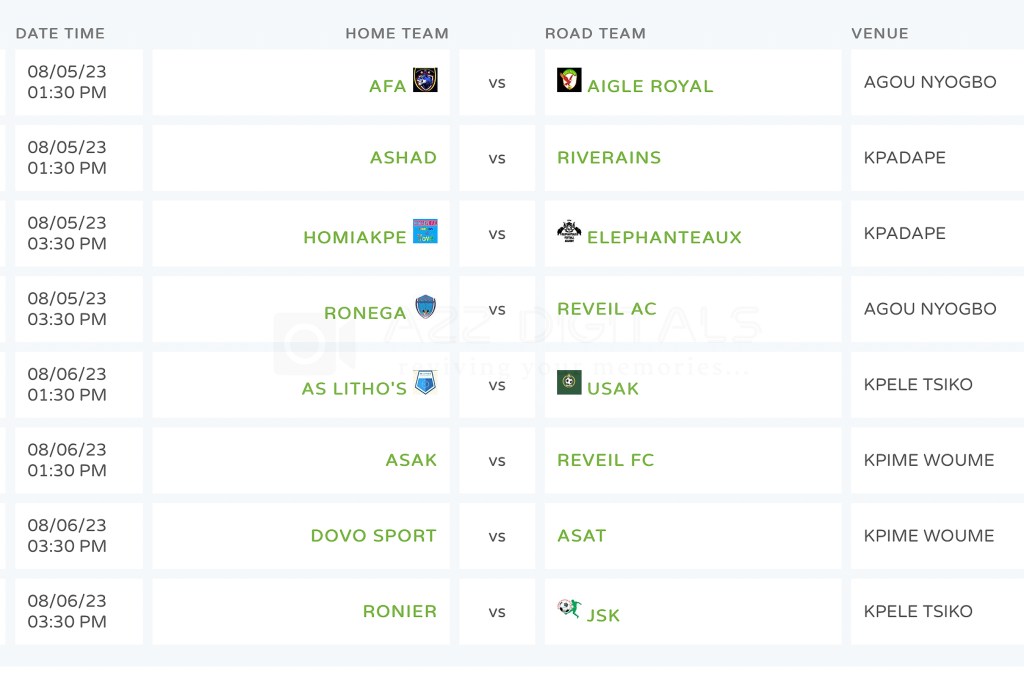
Task: Select the ASAK home team link
Action: (411, 460)
